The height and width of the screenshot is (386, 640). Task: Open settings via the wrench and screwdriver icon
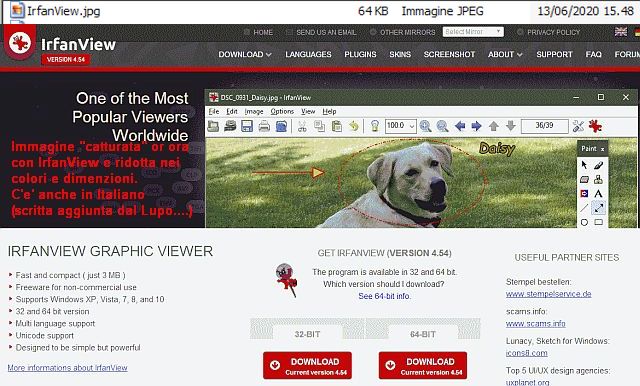click(x=578, y=126)
